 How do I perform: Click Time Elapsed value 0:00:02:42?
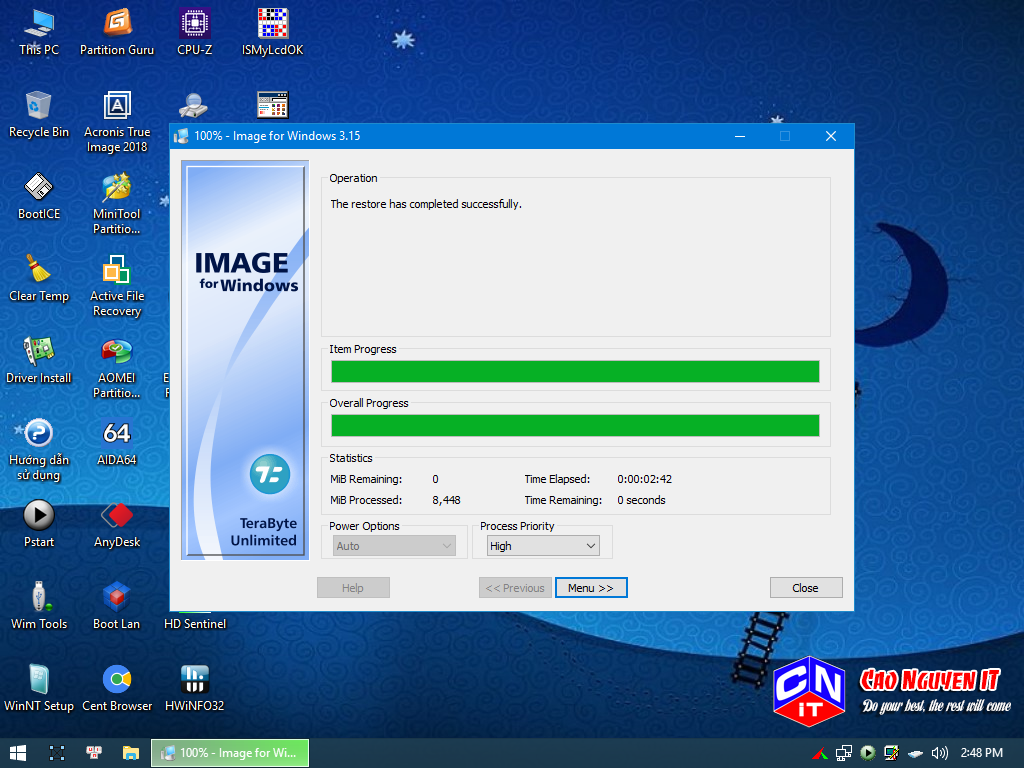coord(645,479)
